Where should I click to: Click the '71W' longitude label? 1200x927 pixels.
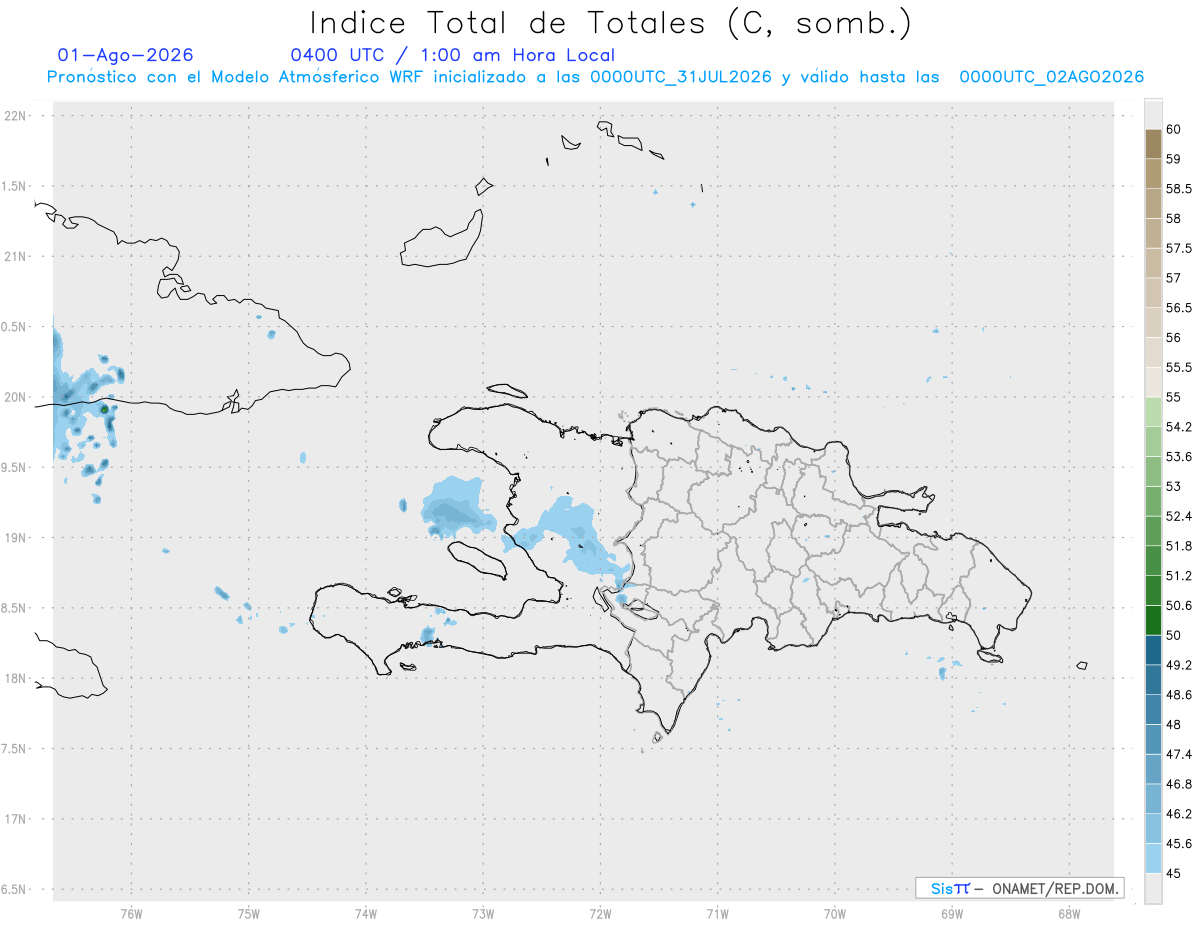click(717, 912)
